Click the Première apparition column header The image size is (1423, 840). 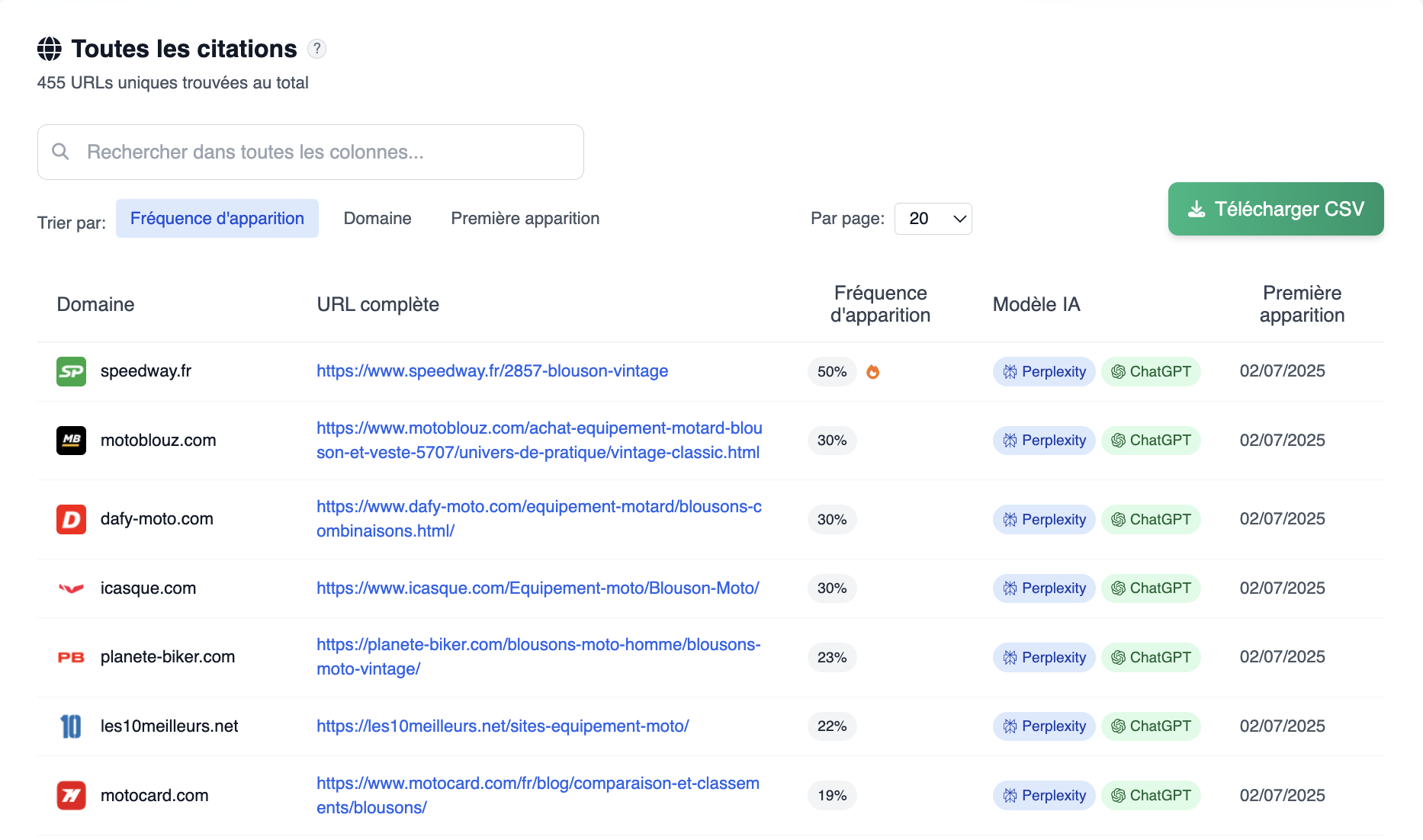pyautogui.click(x=1302, y=304)
